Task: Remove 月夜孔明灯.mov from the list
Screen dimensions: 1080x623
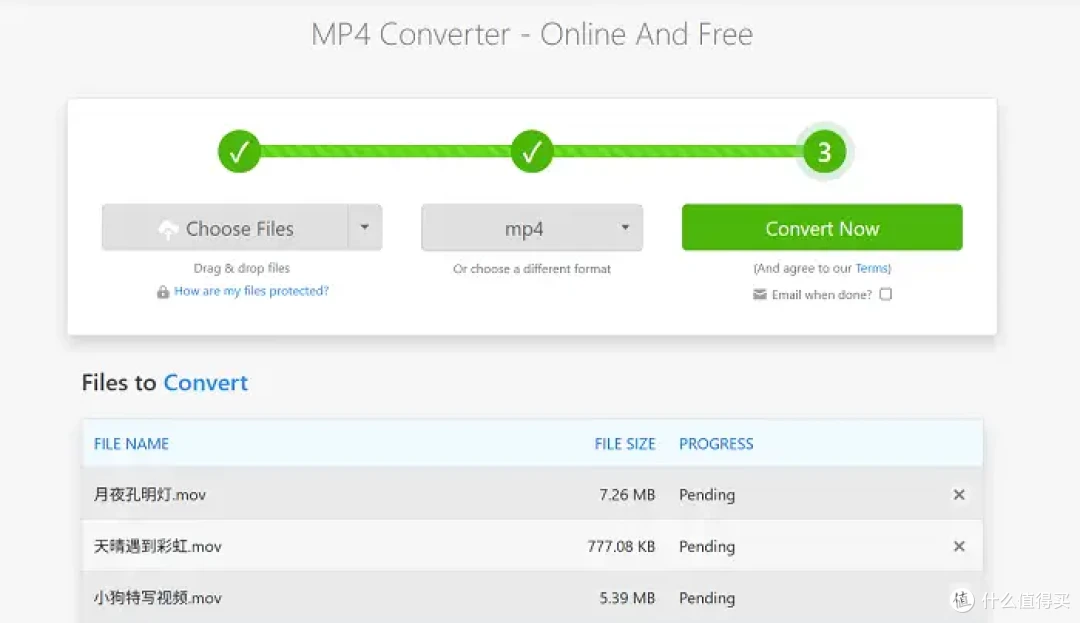Action: 959,494
